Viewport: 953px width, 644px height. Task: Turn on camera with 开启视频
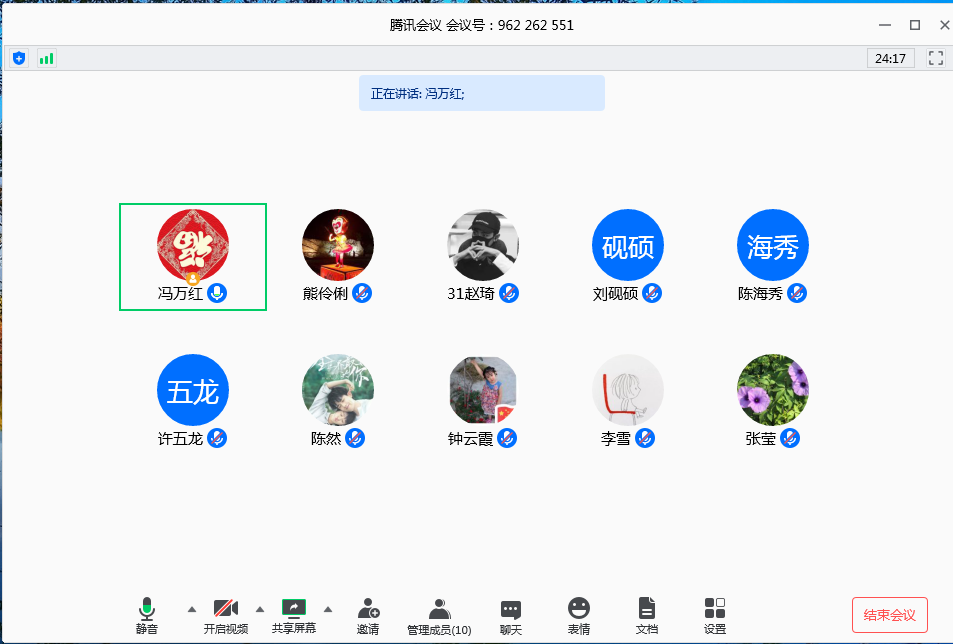(226, 615)
